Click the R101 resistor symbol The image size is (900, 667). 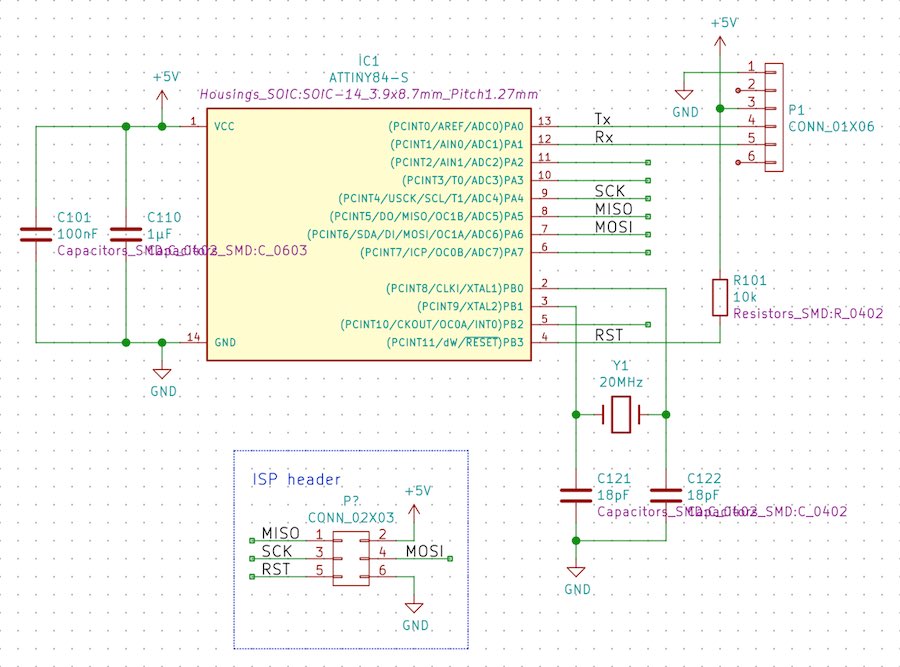[720, 297]
